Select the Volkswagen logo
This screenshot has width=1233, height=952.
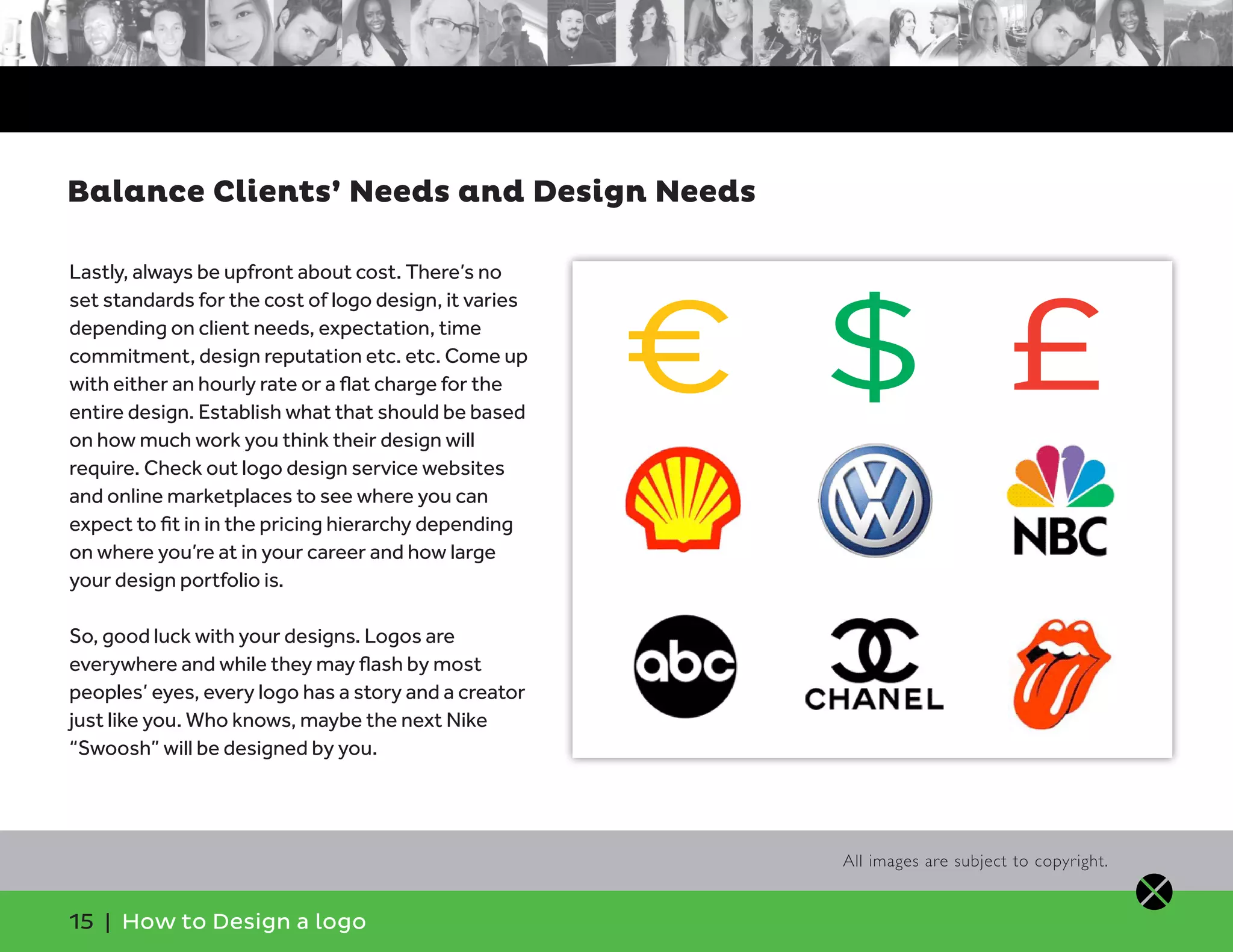(x=875, y=501)
